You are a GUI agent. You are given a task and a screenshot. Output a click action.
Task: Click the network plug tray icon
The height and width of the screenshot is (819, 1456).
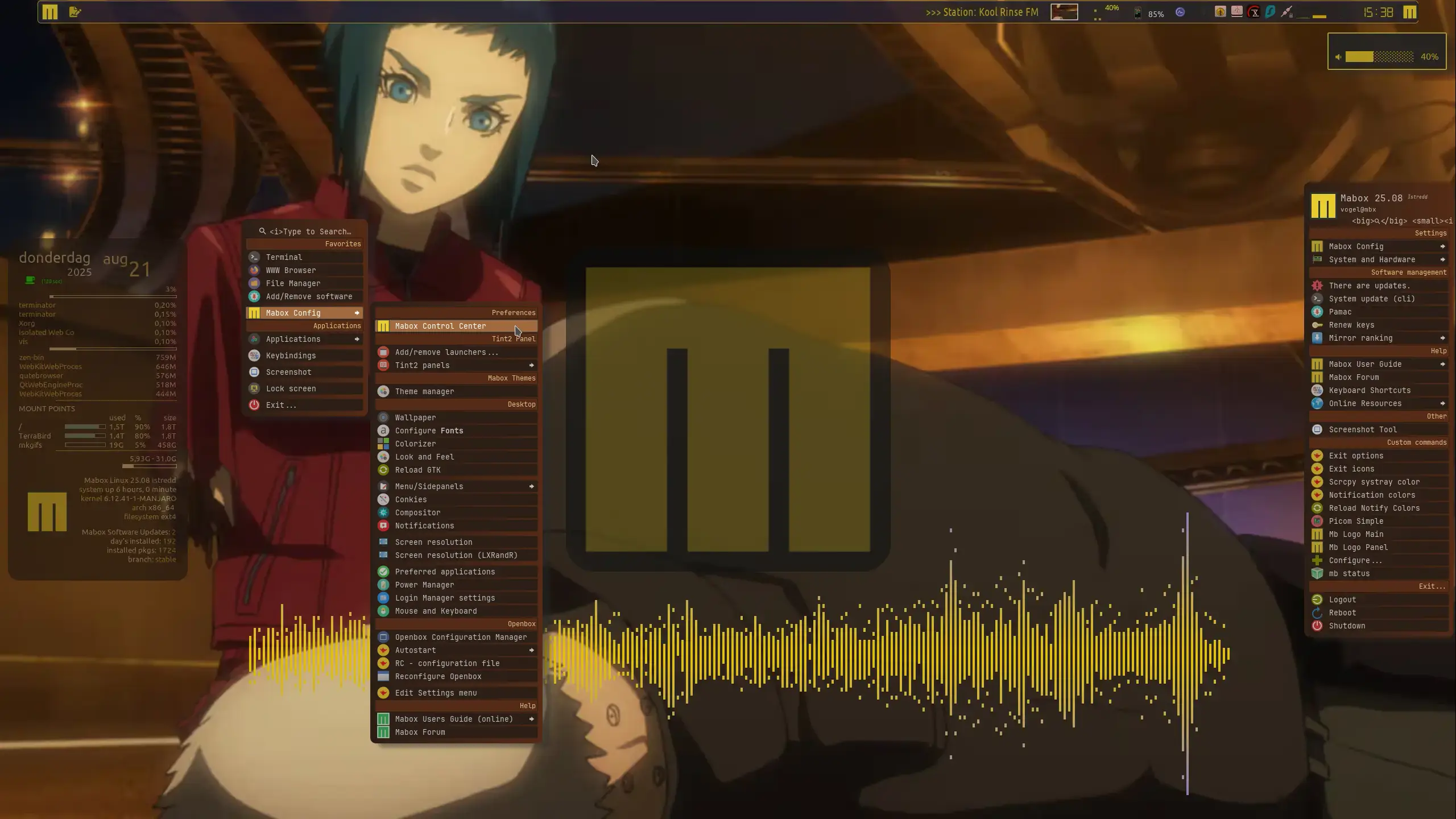click(x=1287, y=12)
